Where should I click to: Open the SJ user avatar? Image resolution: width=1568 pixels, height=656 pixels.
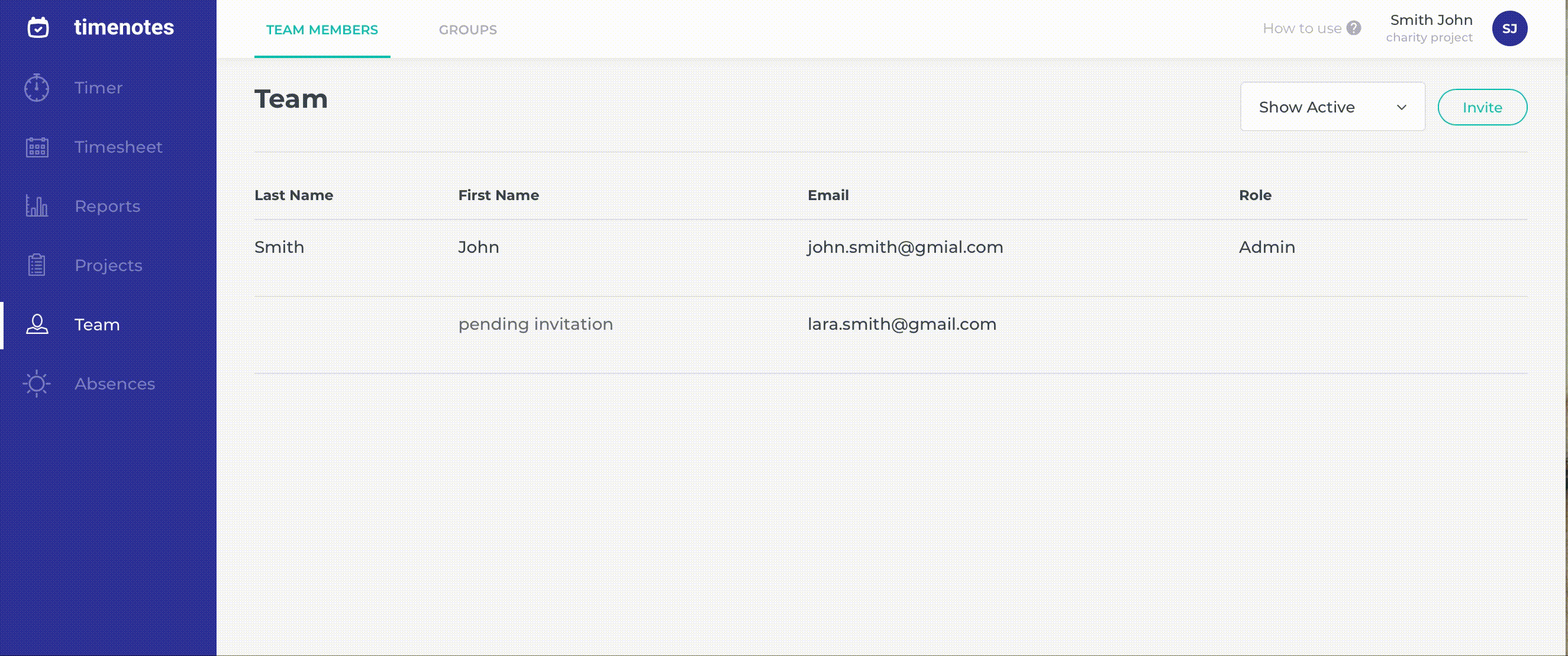pyautogui.click(x=1509, y=28)
